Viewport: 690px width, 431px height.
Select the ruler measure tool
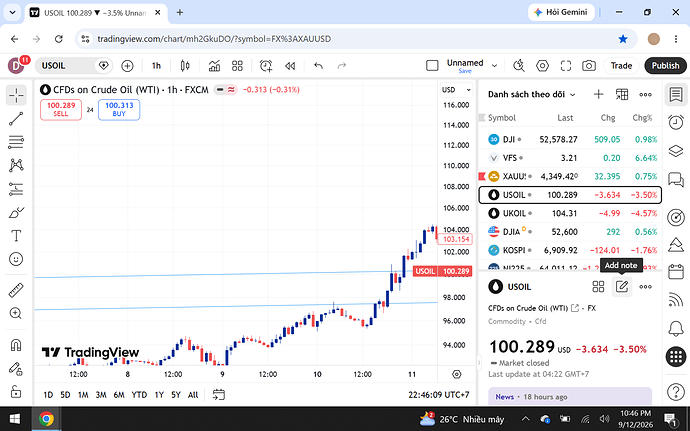(16, 290)
